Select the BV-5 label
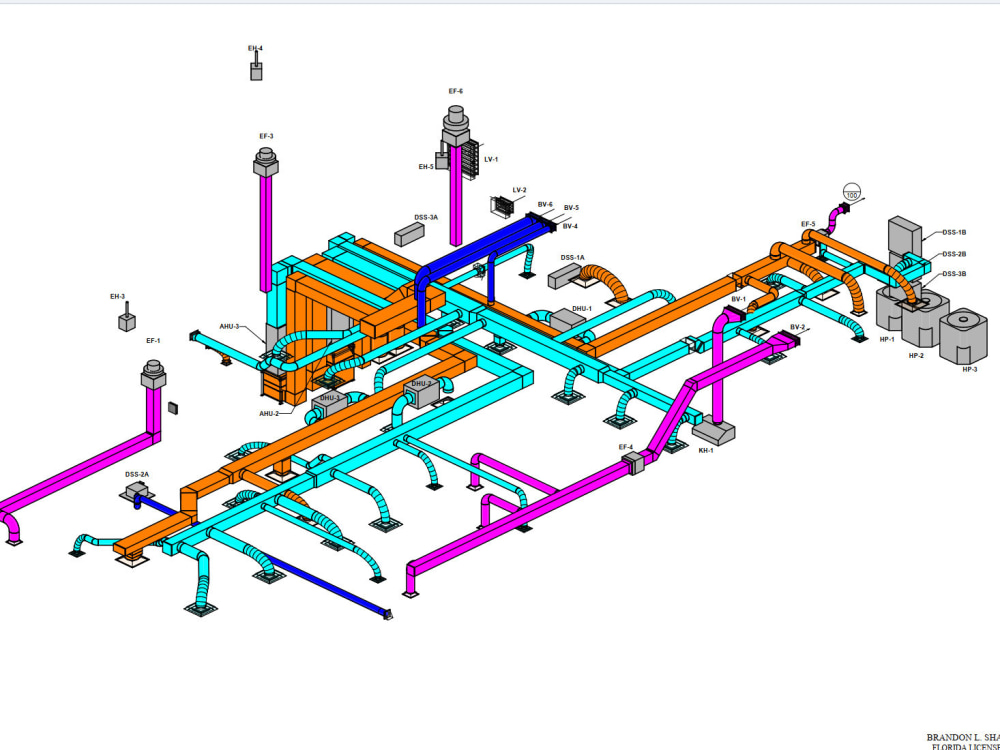 [571, 208]
